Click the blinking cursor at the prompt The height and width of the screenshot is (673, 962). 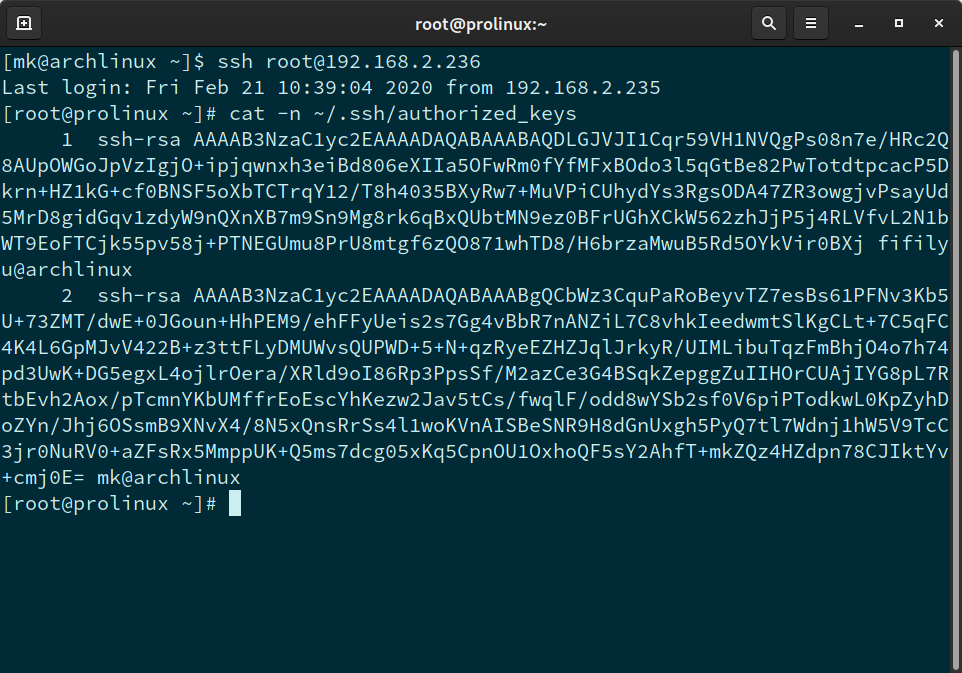236,503
